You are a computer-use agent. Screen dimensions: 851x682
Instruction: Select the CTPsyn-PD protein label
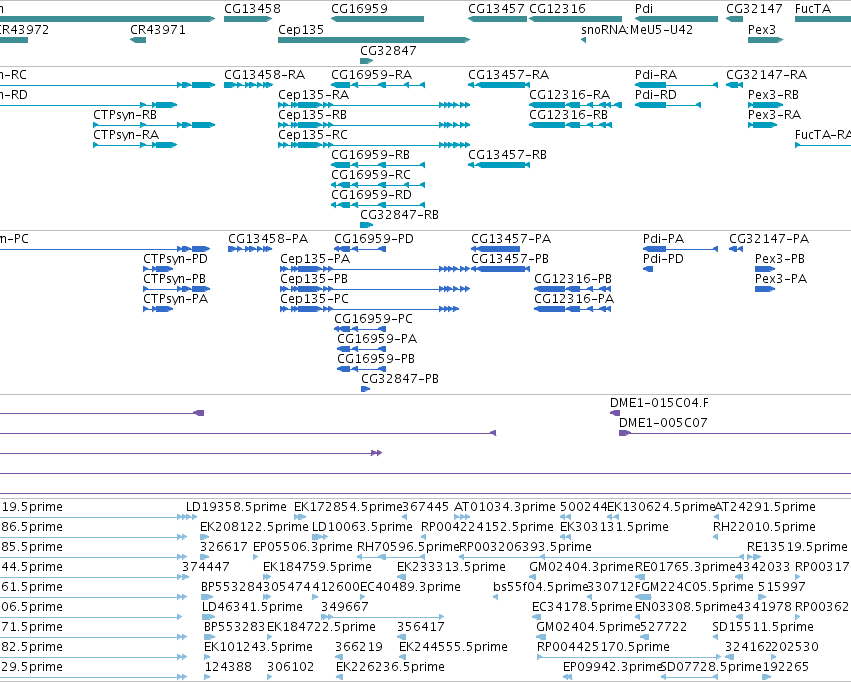pyautogui.click(x=175, y=259)
